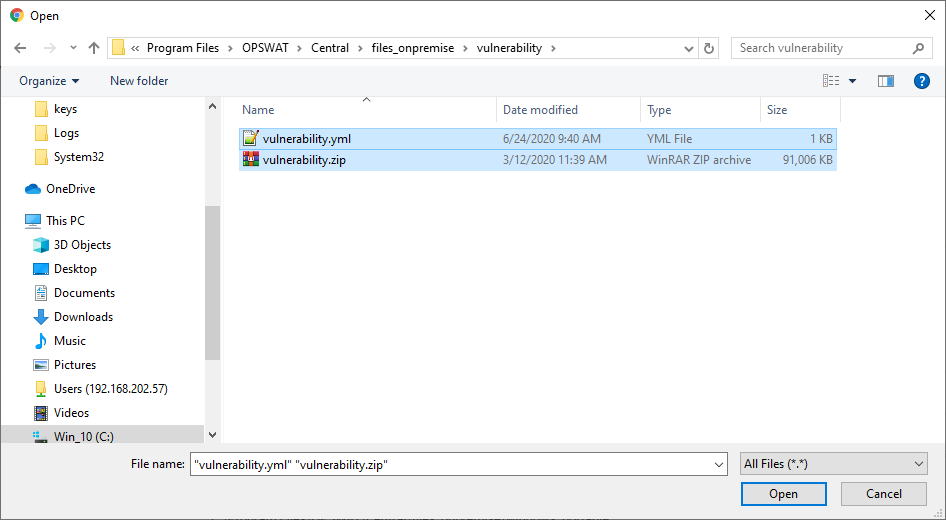This screenshot has height=520, width=946.
Task: Open Downloads in navigation pane
Action: (x=83, y=317)
